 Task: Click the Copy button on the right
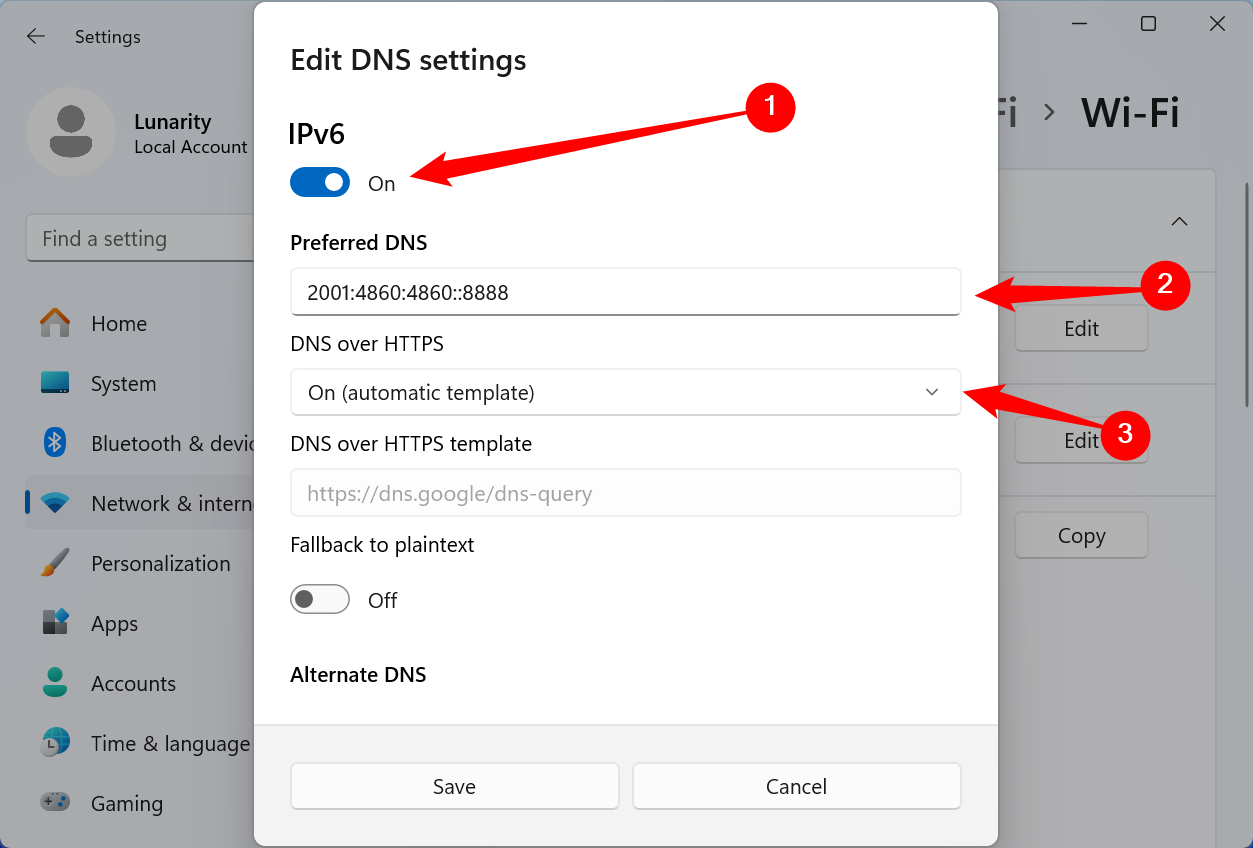(1081, 535)
